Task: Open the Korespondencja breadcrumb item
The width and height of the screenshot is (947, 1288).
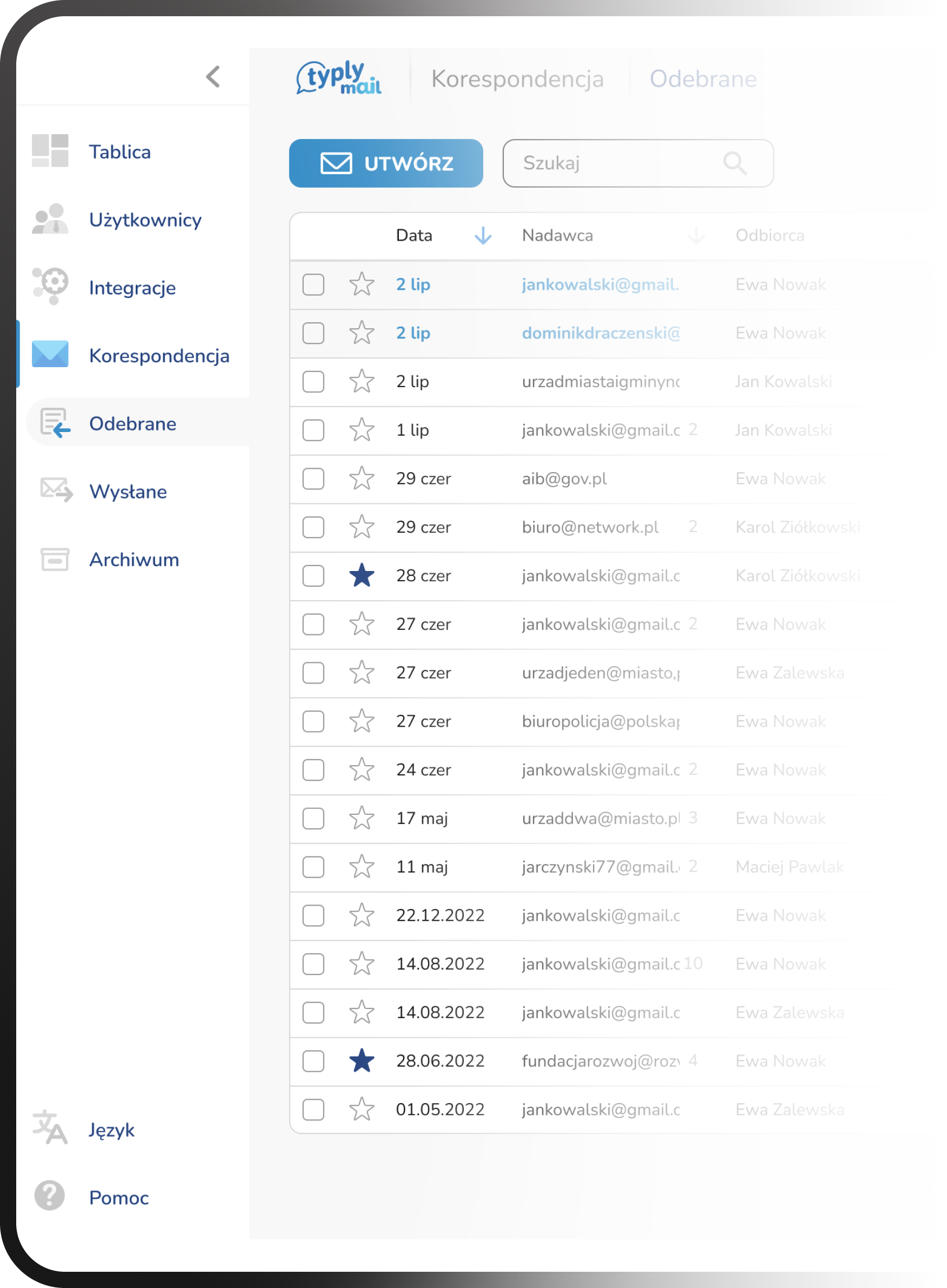Action: tap(518, 78)
